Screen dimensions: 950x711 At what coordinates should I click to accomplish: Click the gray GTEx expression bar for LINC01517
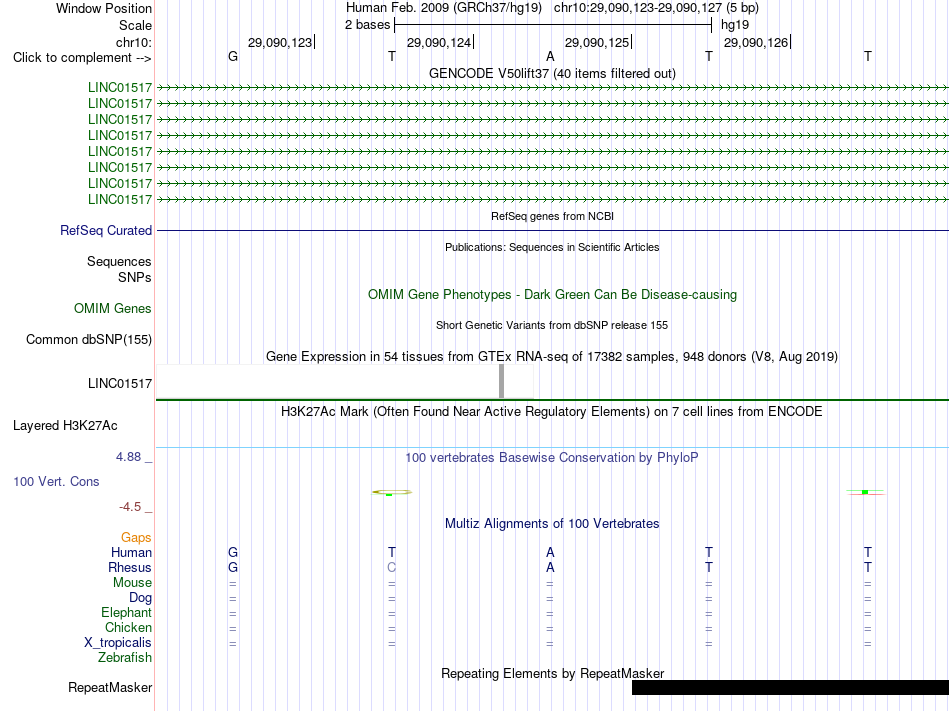click(x=501, y=381)
